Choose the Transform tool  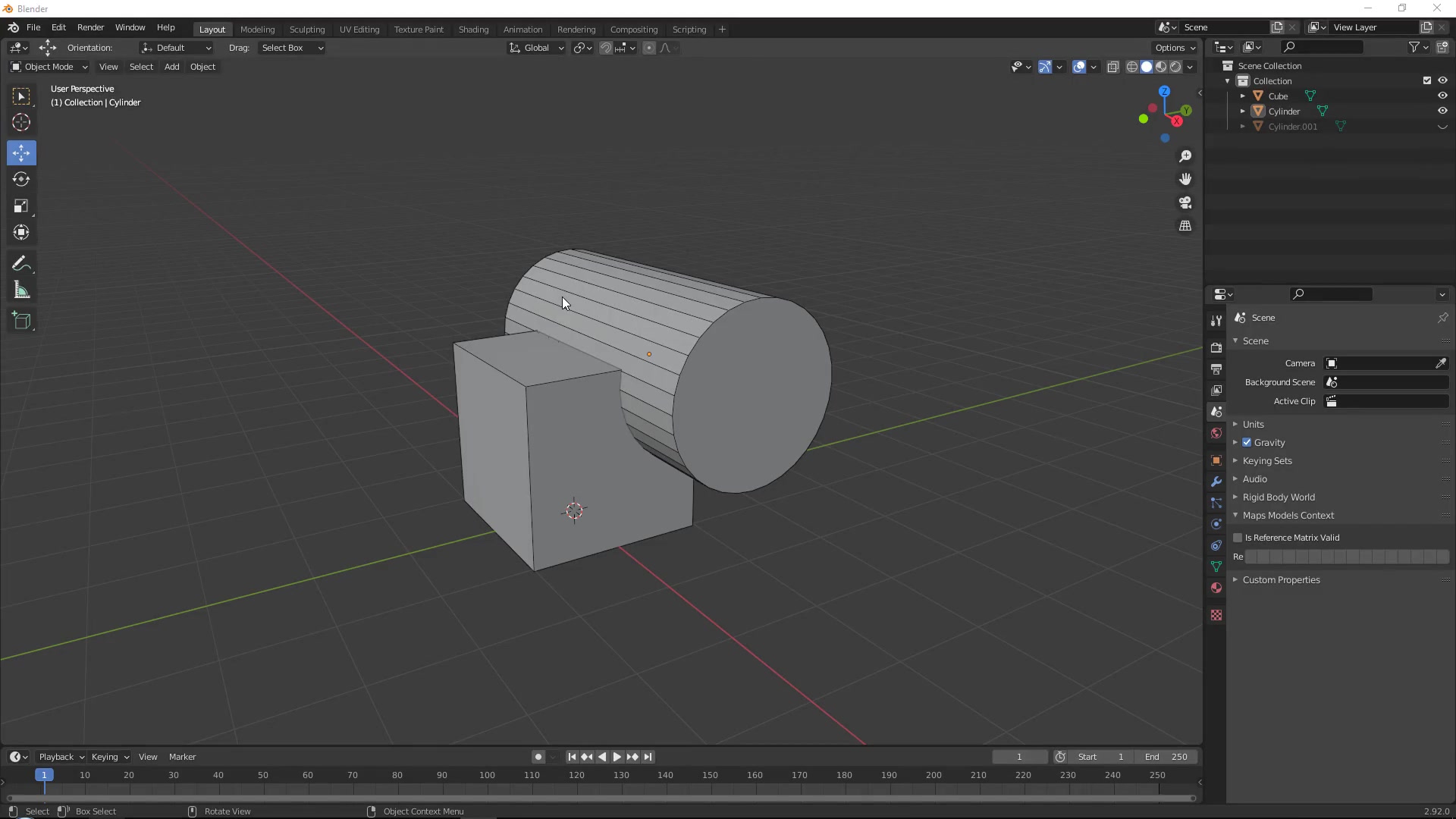pyautogui.click(x=21, y=233)
